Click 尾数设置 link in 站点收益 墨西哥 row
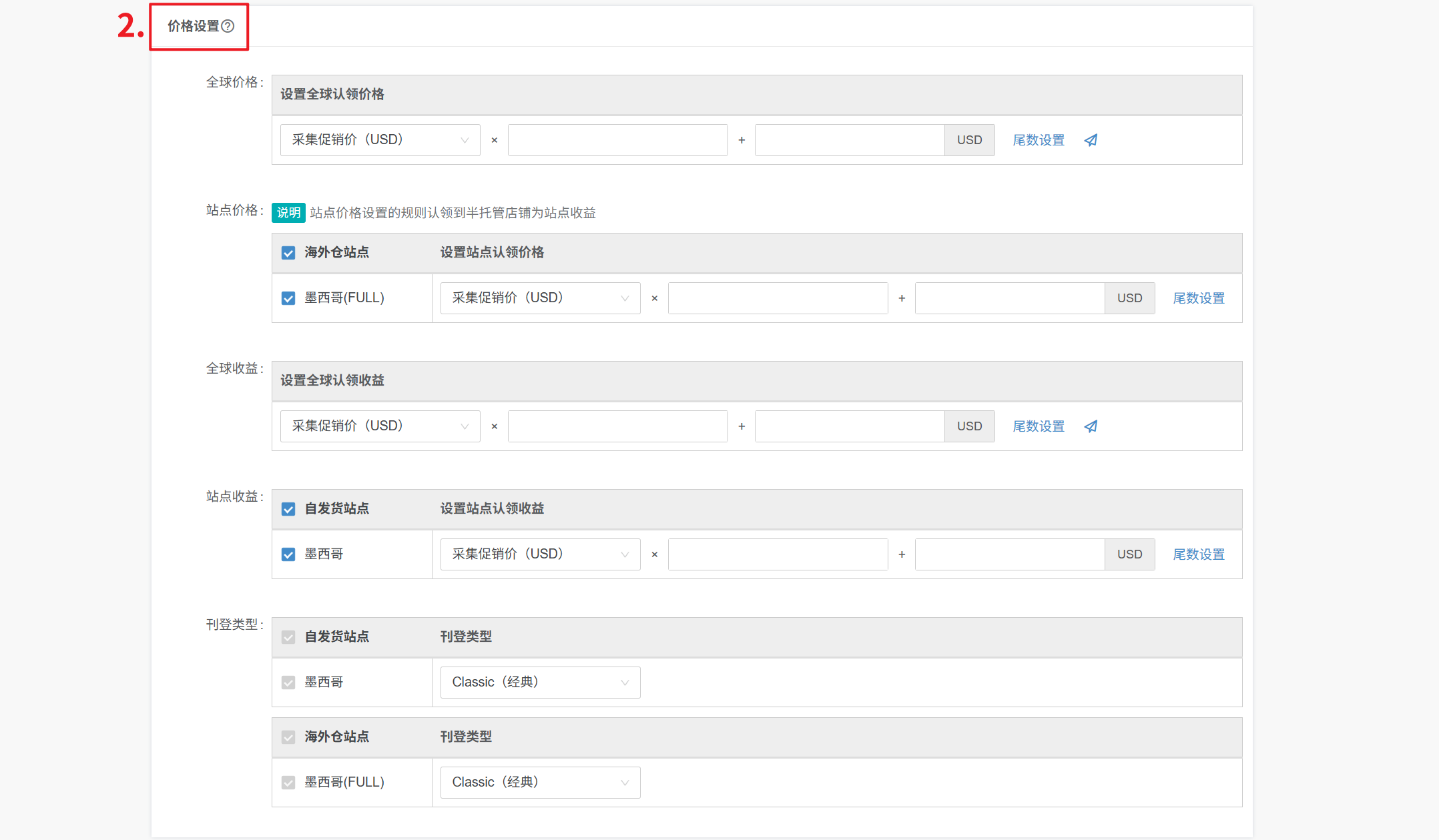The image size is (1439, 840). (x=1199, y=554)
